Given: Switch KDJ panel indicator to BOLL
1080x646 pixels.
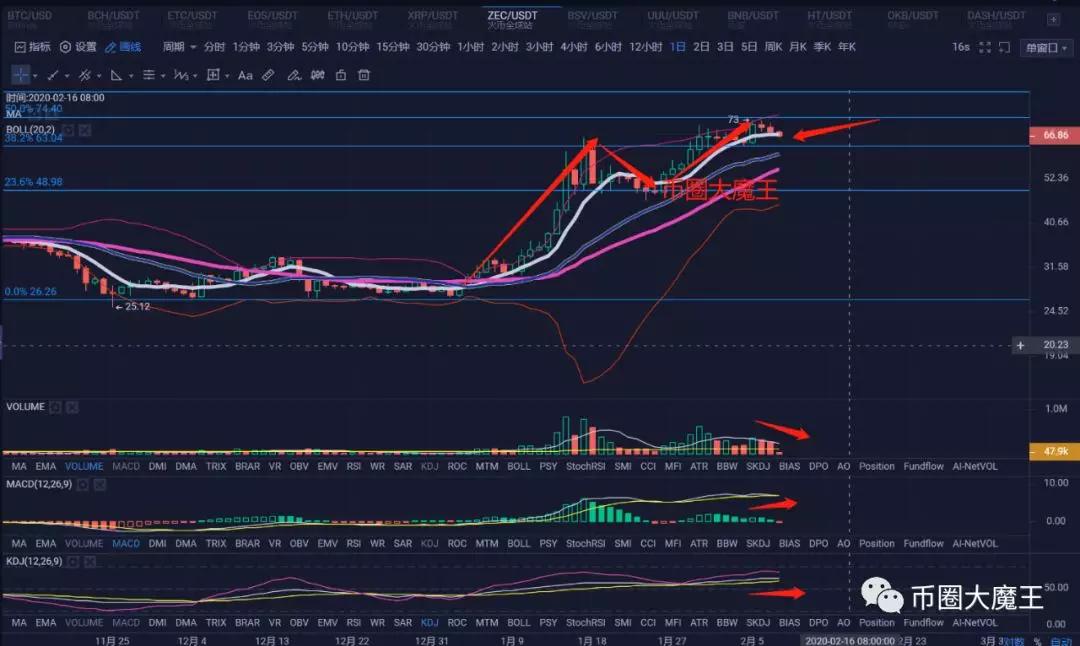Looking at the screenshot, I should pos(519,623).
